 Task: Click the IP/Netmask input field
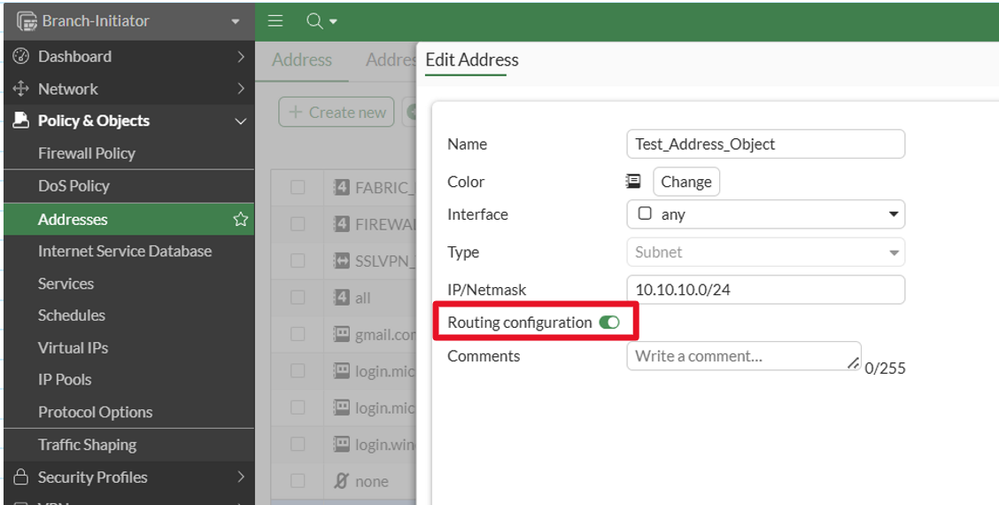tap(765, 290)
